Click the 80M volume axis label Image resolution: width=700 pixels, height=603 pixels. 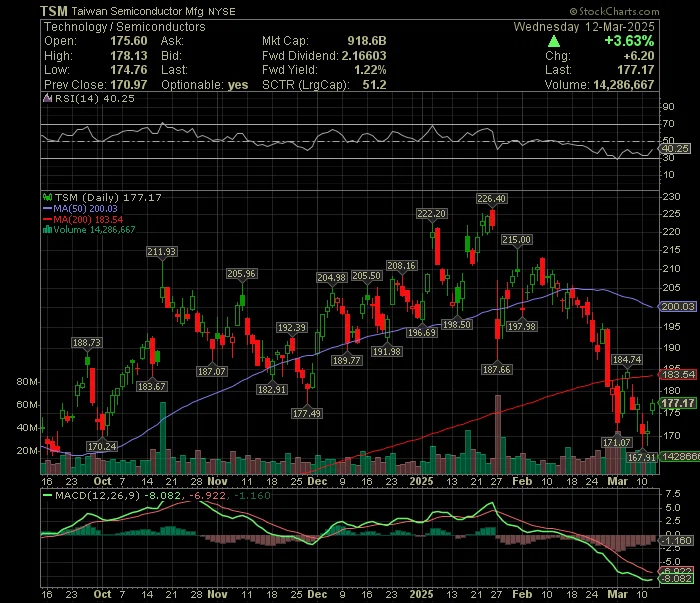pyautogui.click(x=27, y=382)
